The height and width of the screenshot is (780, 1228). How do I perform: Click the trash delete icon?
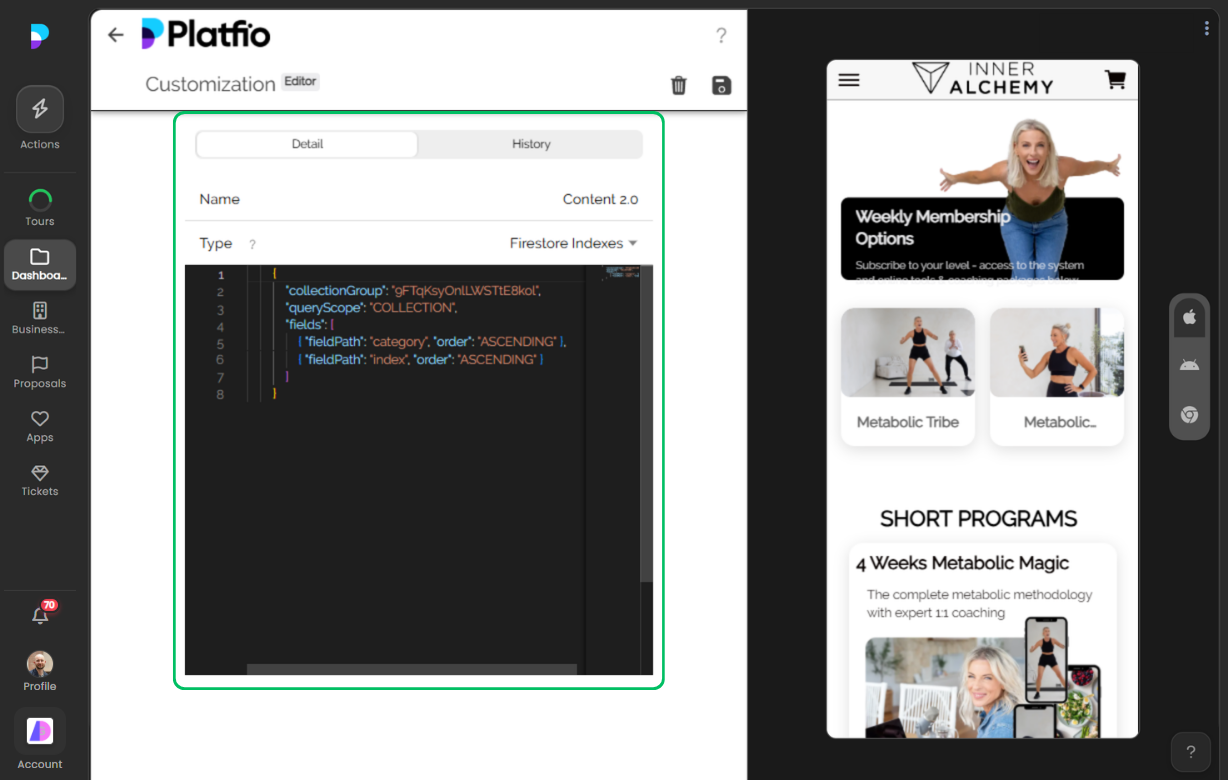[679, 85]
